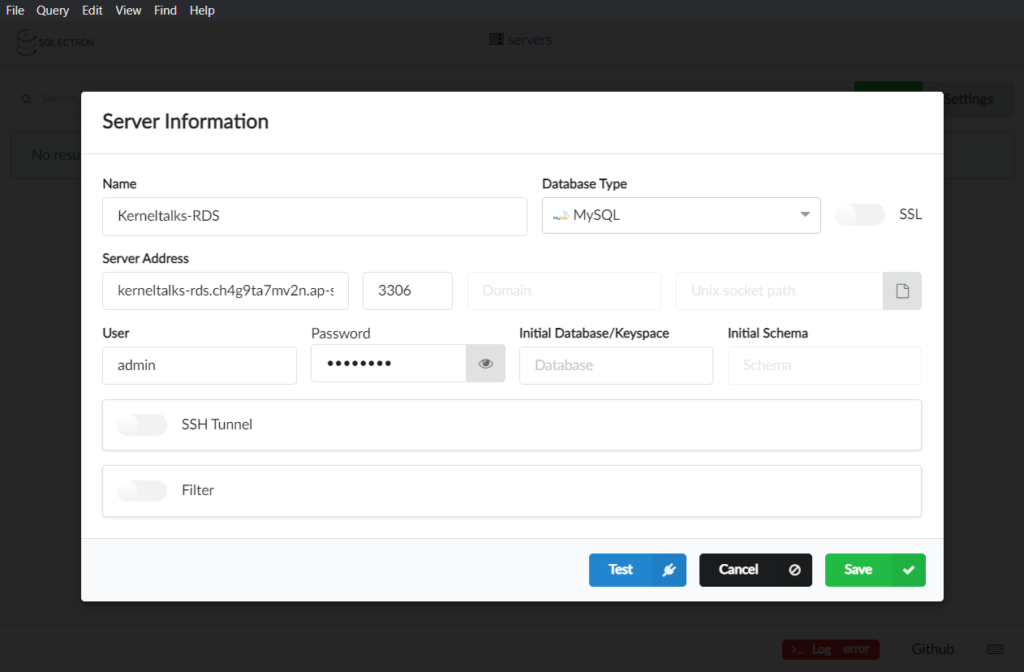Open the Github link in footer

(x=933, y=649)
